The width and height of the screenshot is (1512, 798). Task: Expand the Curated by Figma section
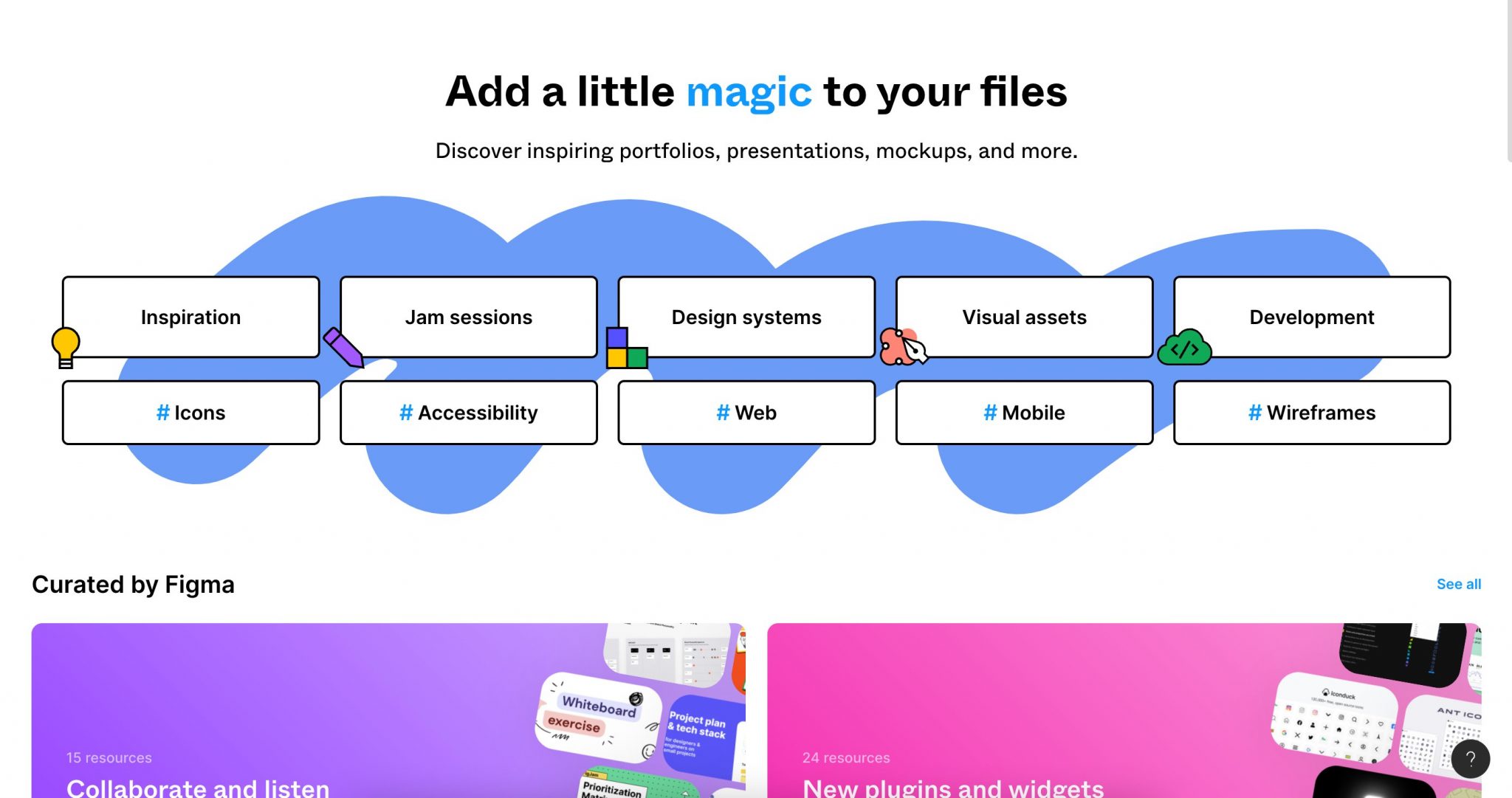click(1459, 584)
